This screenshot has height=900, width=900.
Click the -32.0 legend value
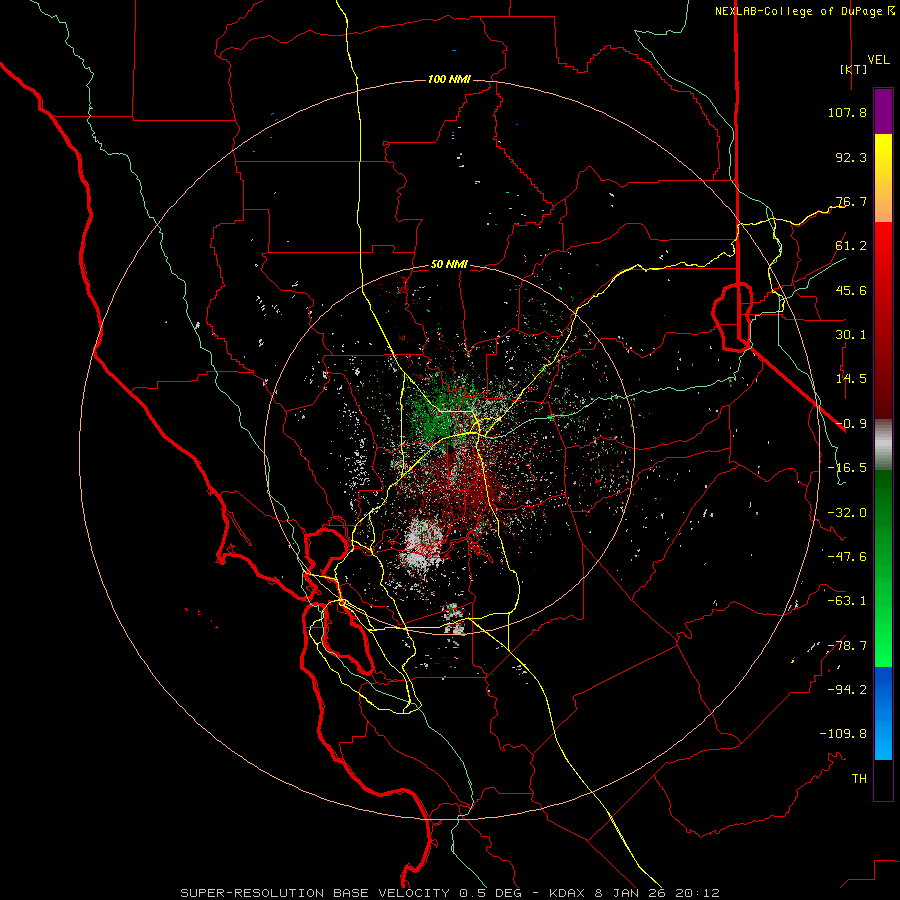[847, 513]
